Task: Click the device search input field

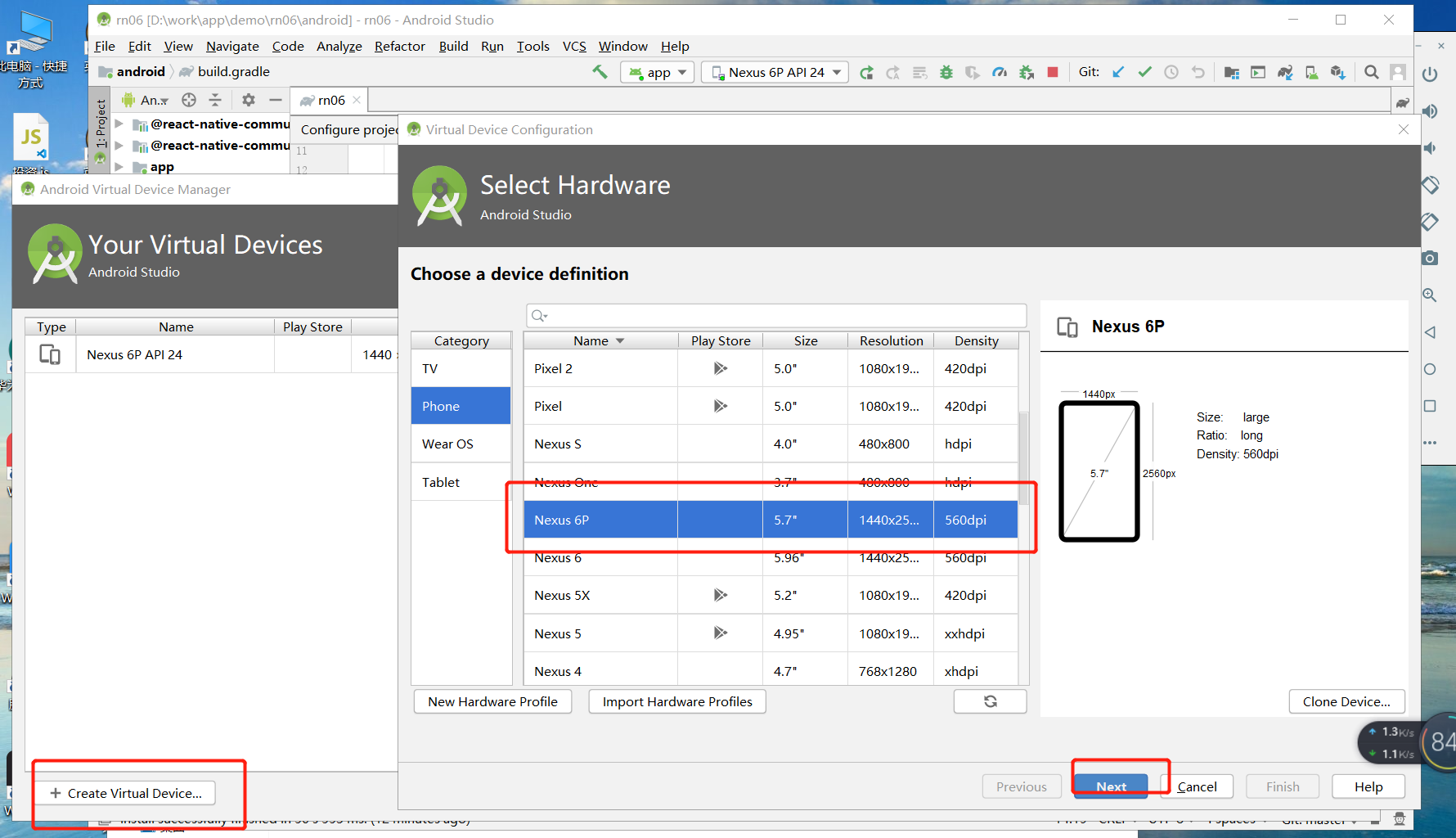Action: pos(777,315)
